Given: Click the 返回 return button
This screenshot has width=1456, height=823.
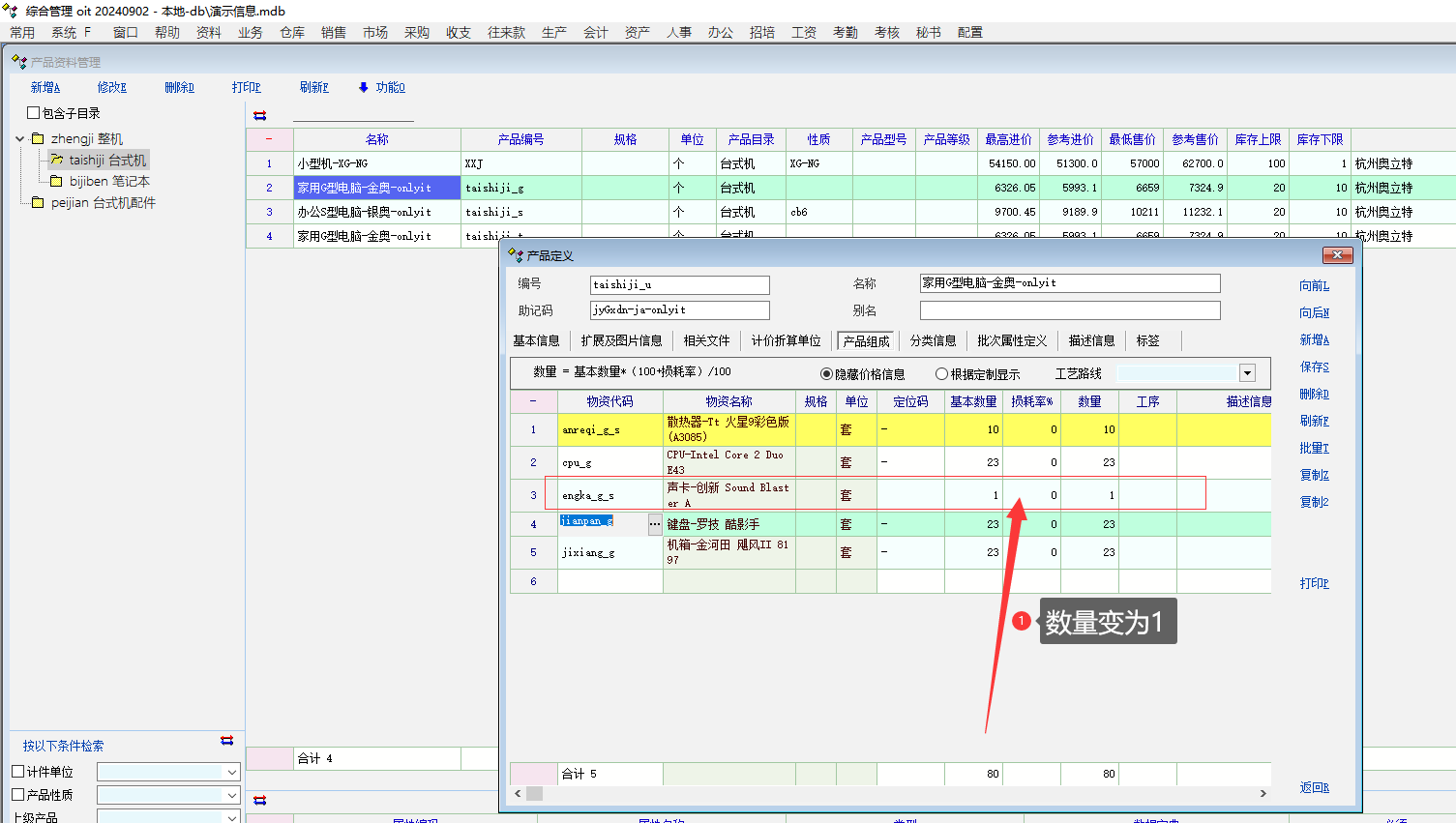Looking at the screenshot, I should [x=1314, y=788].
